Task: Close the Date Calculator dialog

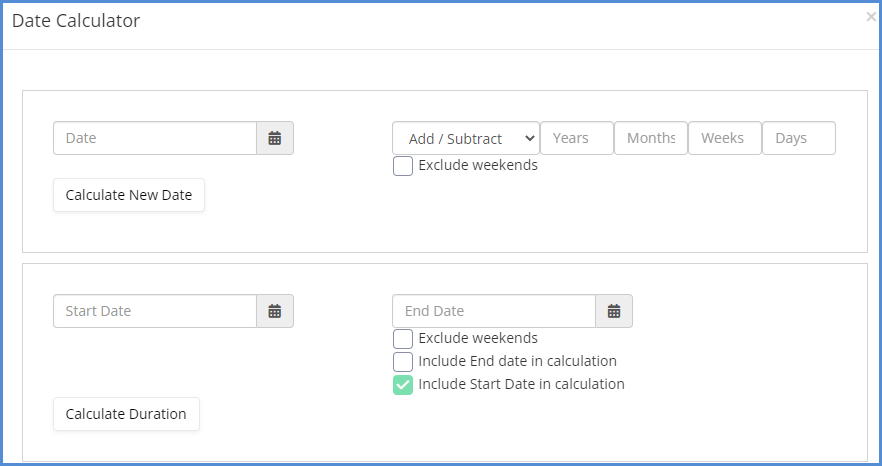Action: [871, 17]
